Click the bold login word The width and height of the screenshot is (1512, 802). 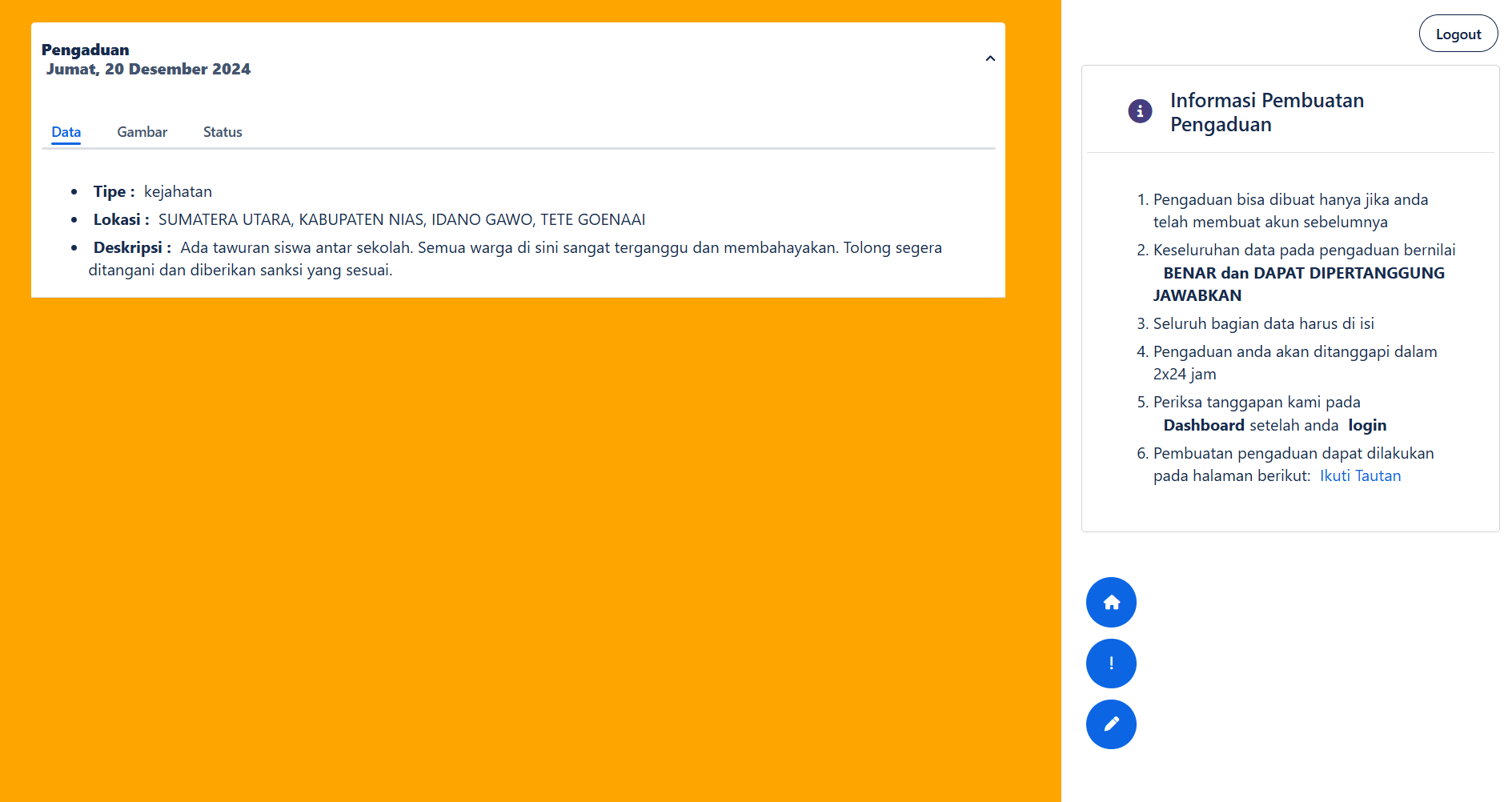[1366, 425]
